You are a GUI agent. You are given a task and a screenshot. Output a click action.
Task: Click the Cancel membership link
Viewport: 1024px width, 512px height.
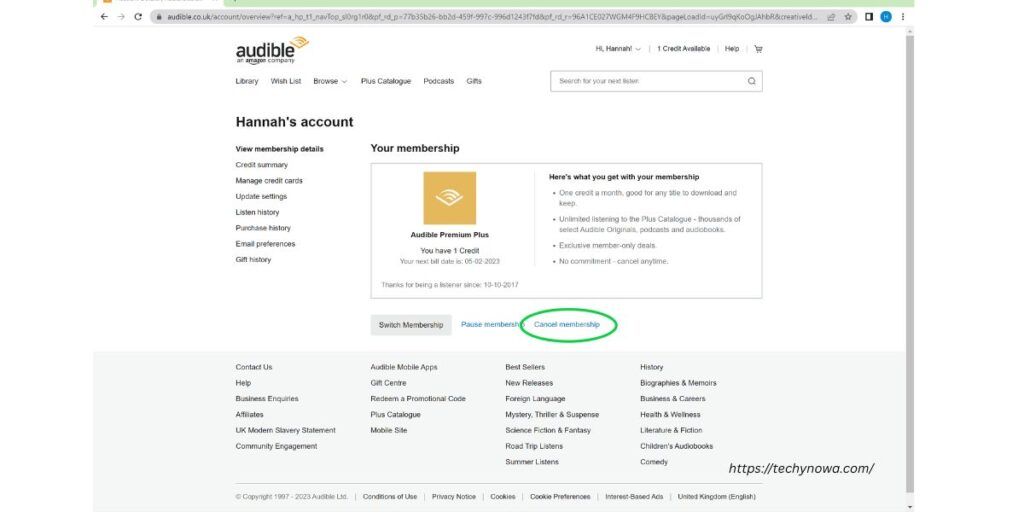567,325
